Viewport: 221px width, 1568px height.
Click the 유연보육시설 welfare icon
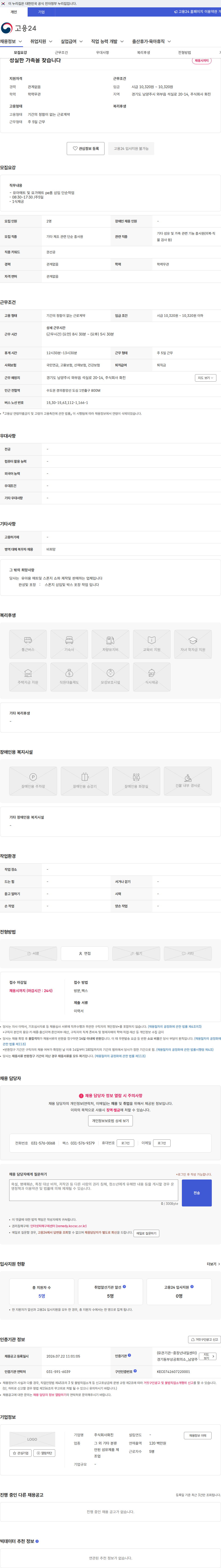[110, 677]
